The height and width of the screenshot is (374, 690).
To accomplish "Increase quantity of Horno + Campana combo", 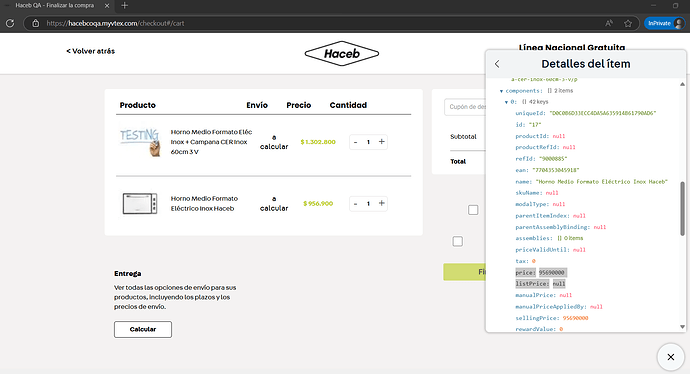I will pos(382,142).
